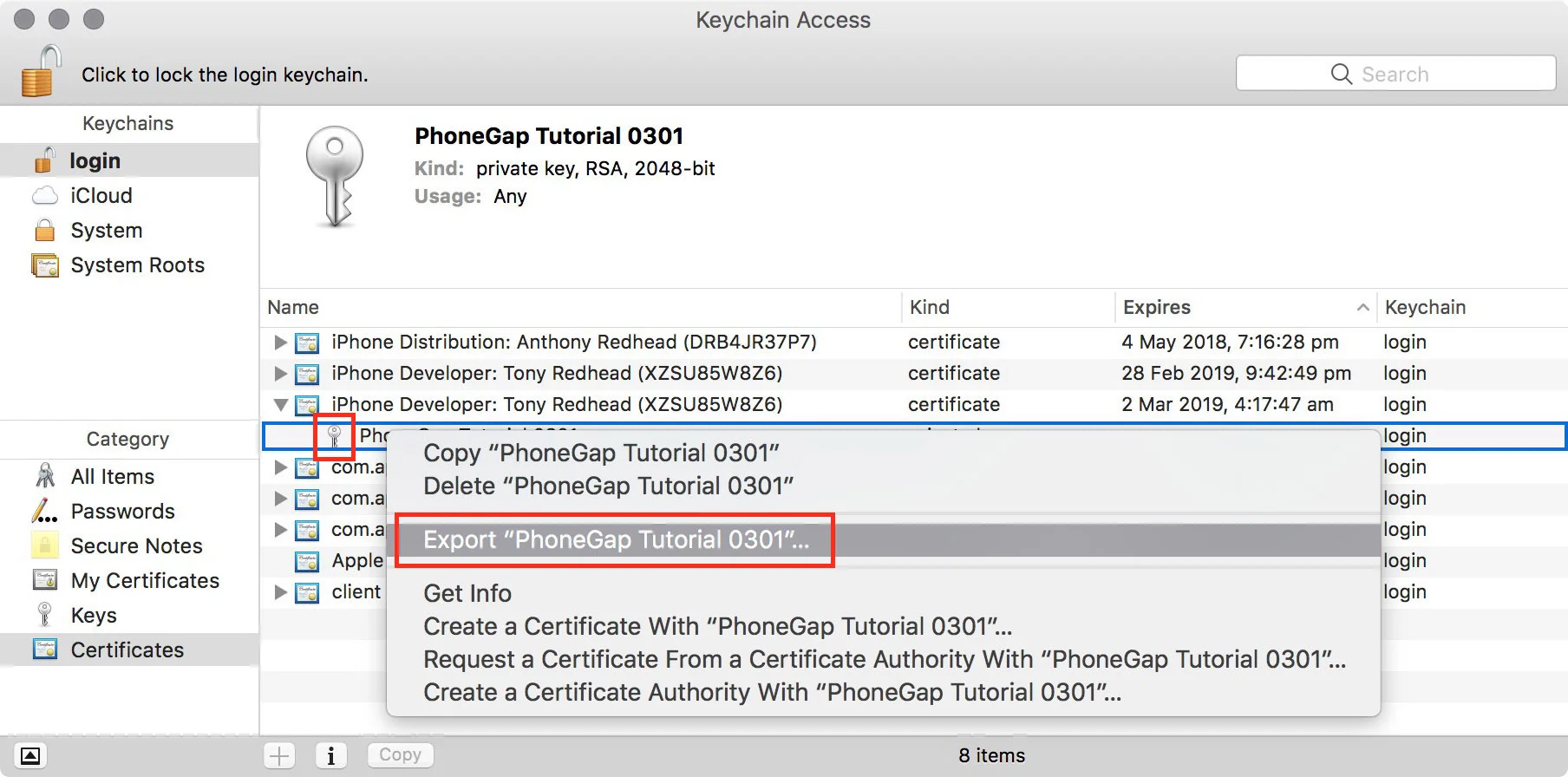The width and height of the screenshot is (1568, 777).
Task: Expand the first com.a certificate row
Action: pyautogui.click(x=280, y=467)
